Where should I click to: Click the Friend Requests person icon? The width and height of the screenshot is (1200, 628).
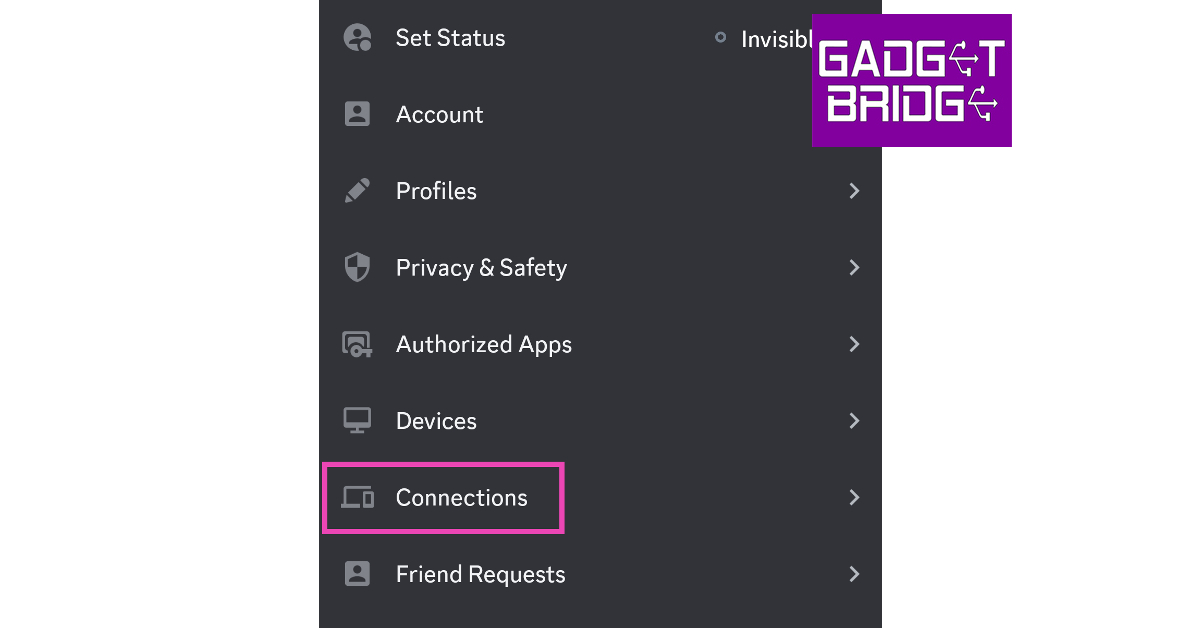click(x=357, y=574)
